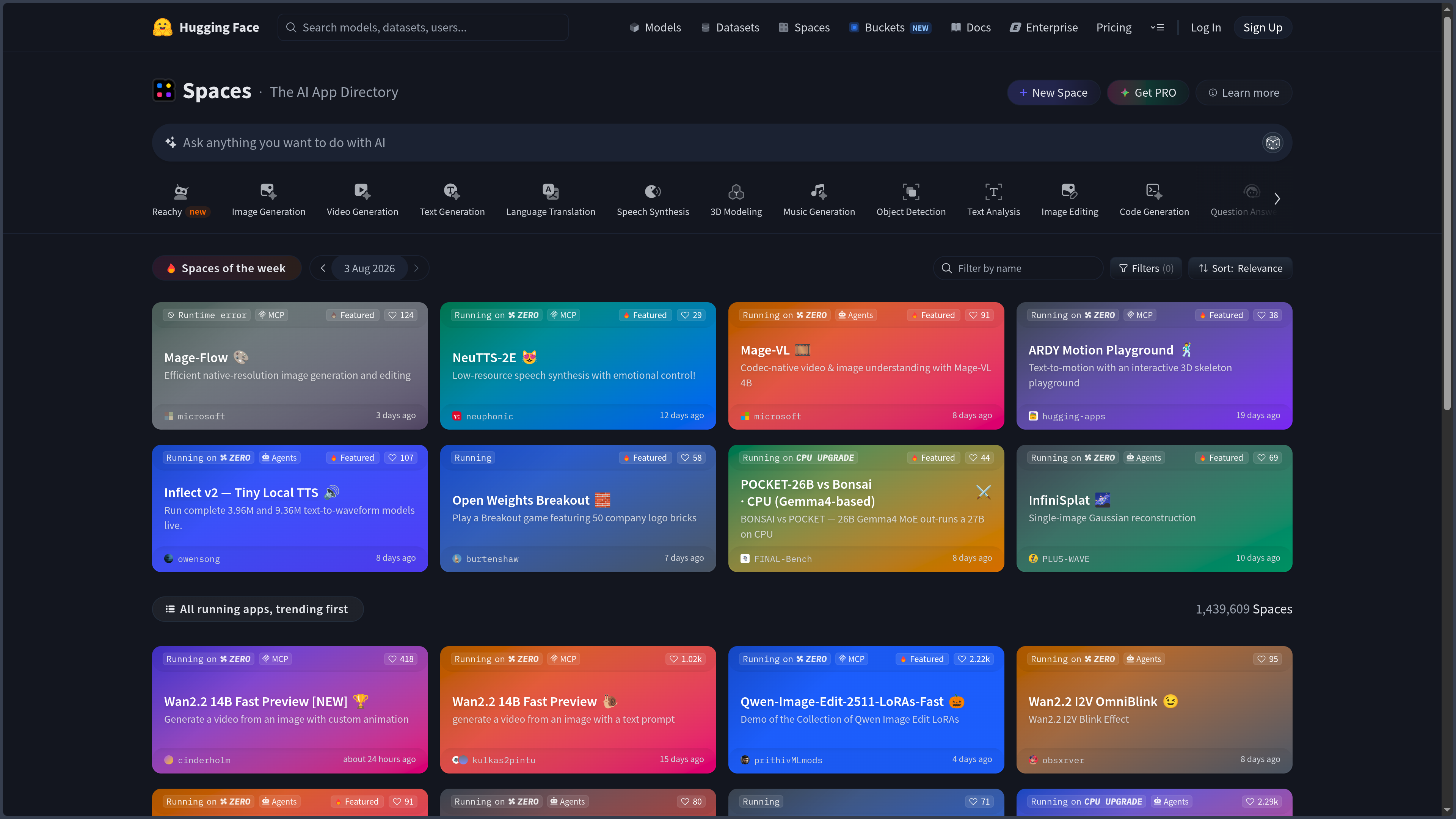Select the Speech Synthesis category icon

point(653,191)
